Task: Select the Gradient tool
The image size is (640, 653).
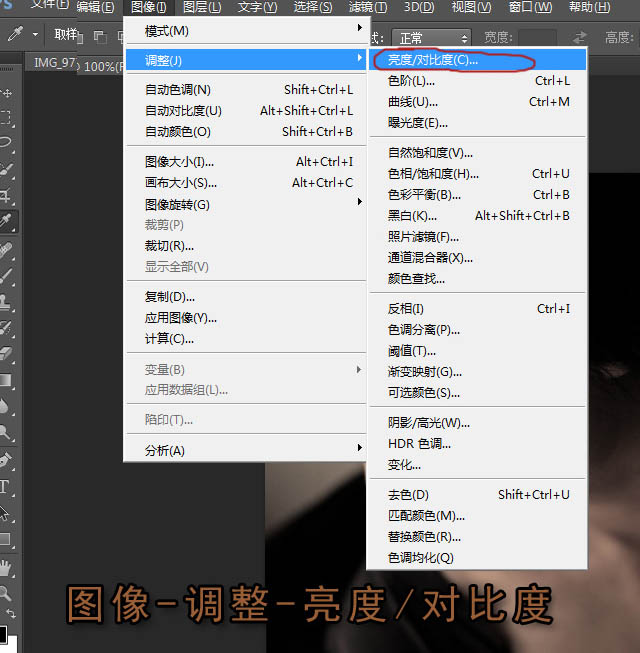Action: pyautogui.click(x=7, y=380)
